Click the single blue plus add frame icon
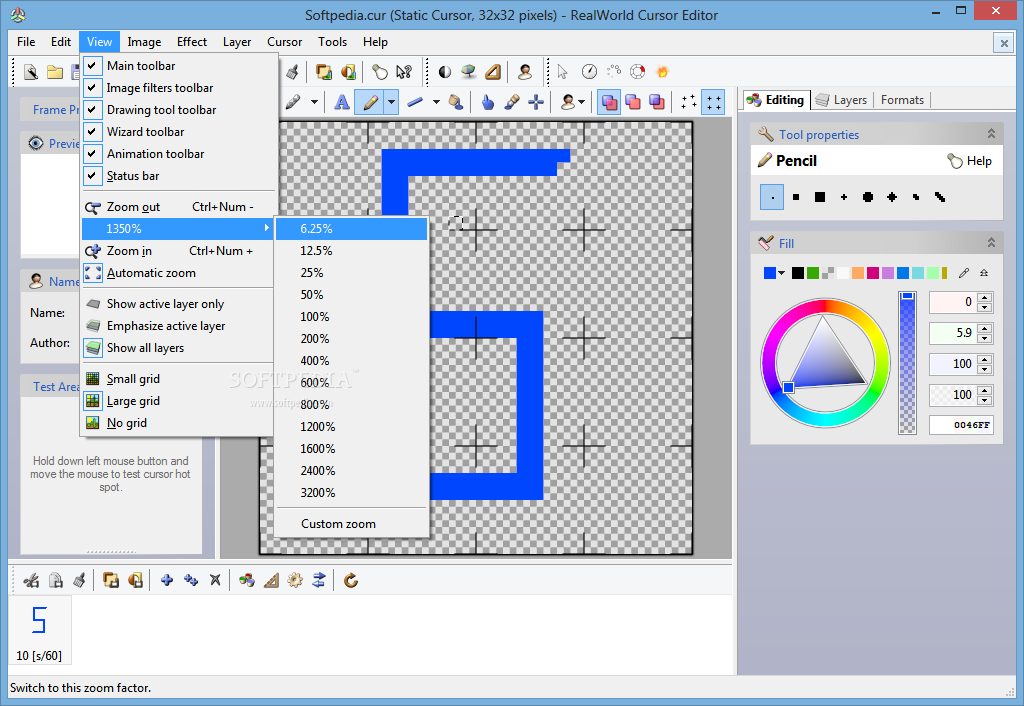Viewport: 1024px width, 706px height. (167, 580)
